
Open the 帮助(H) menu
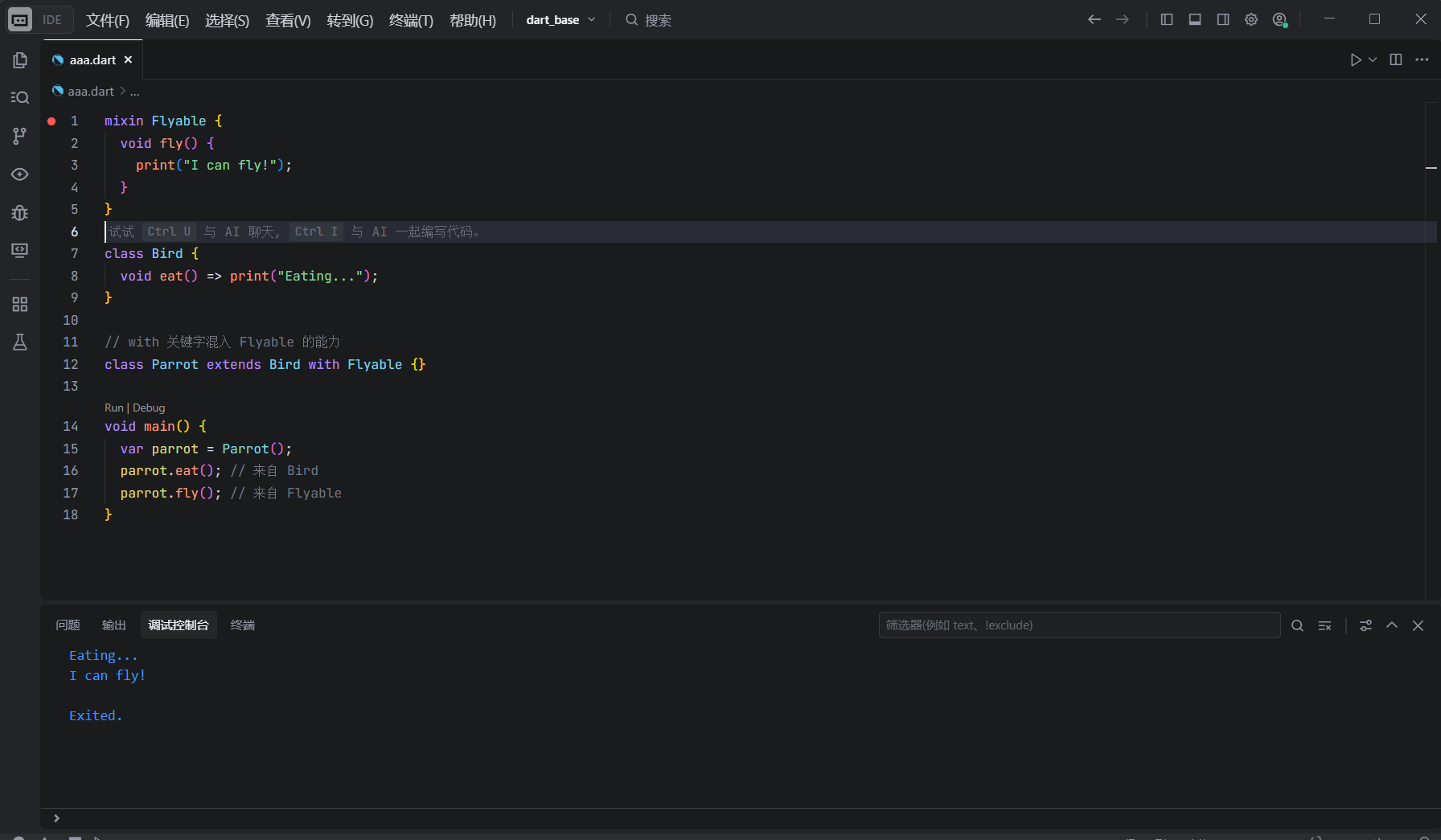473,20
